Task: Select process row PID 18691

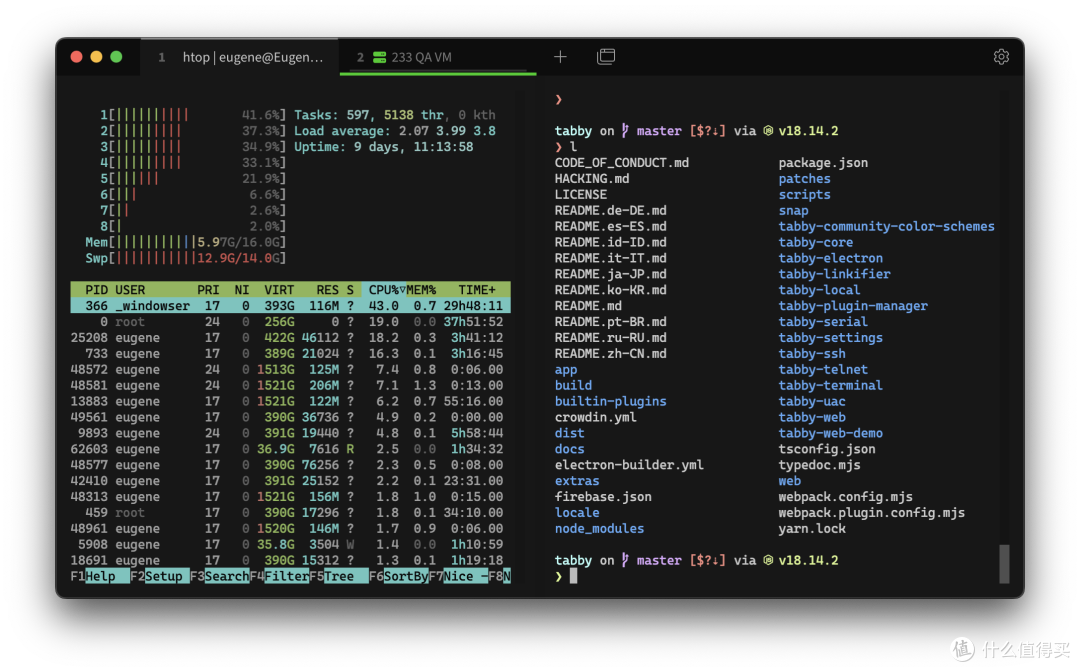Action: coord(290,560)
